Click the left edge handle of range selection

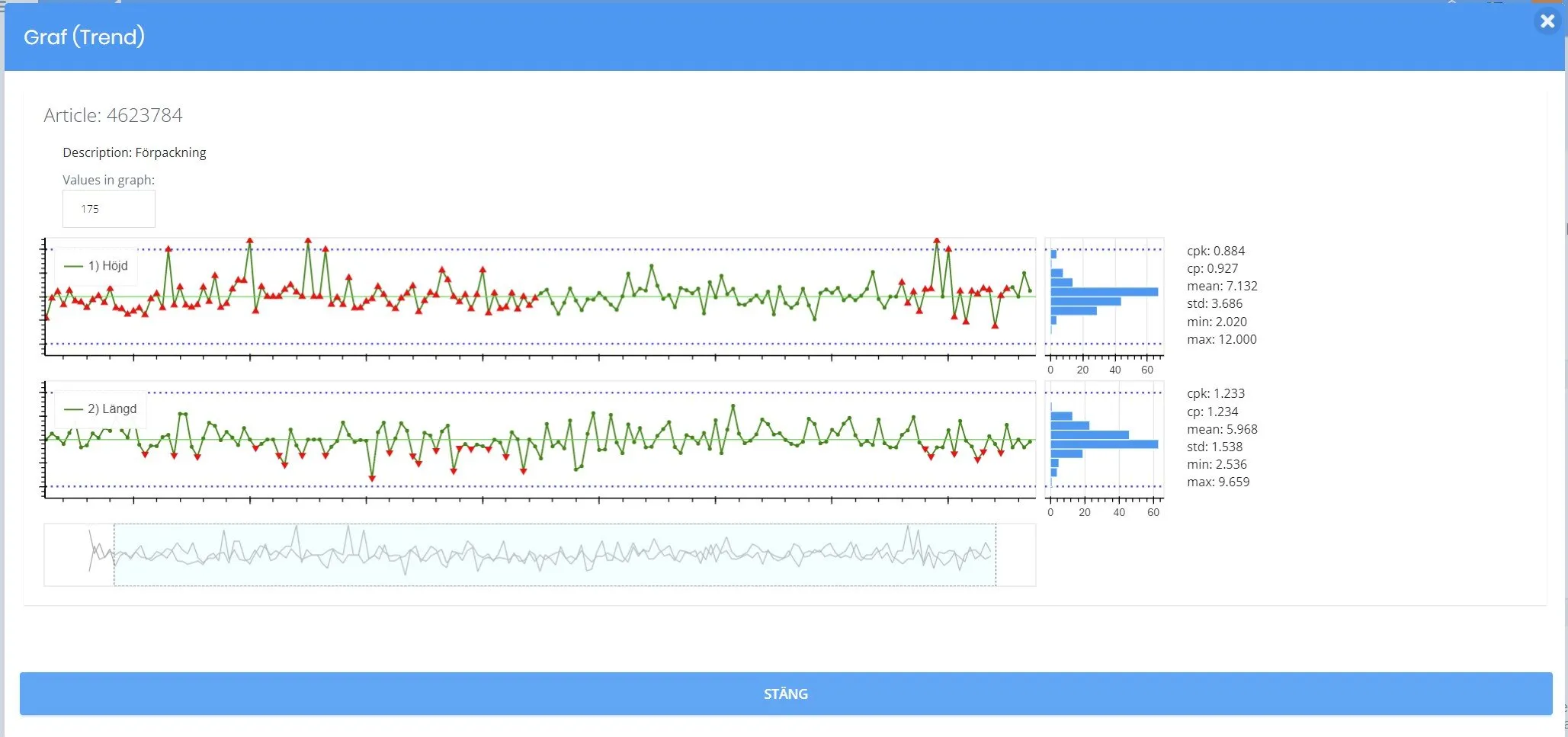(x=114, y=555)
